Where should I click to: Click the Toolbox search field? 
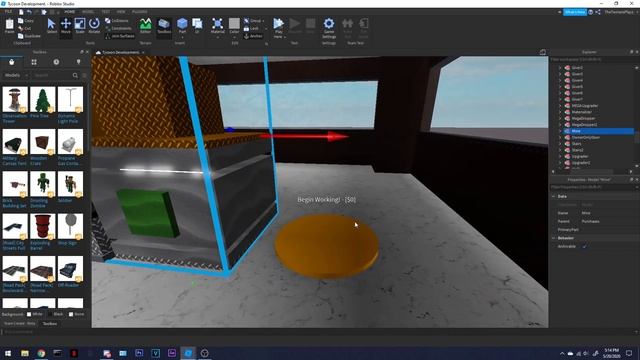click(x=52, y=76)
